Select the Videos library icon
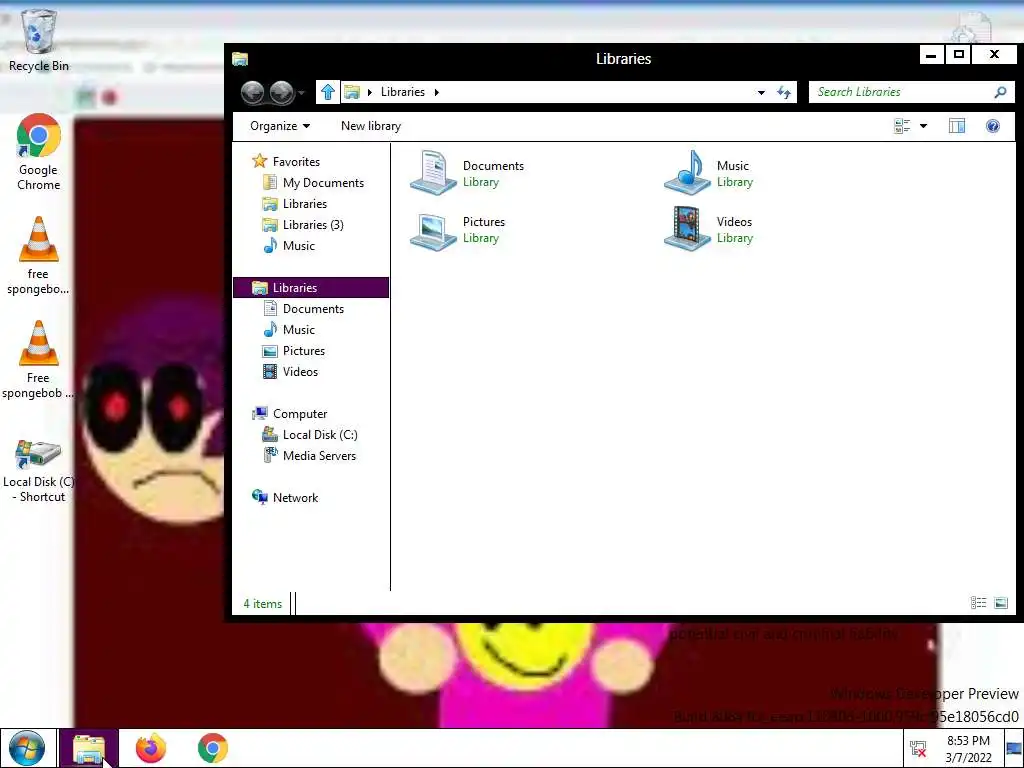1024x768 pixels. [x=687, y=229]
